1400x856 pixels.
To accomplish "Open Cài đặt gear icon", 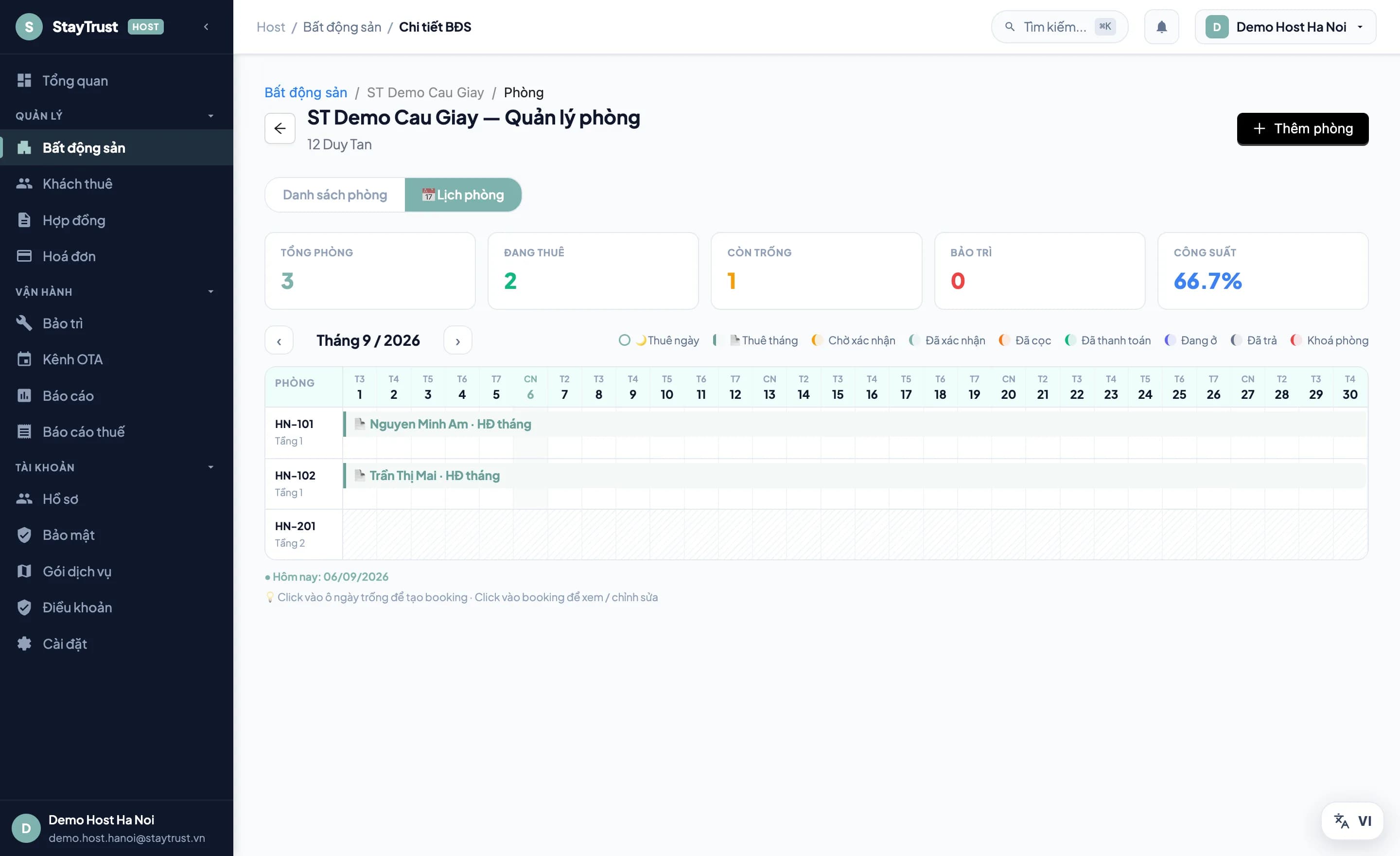I will (x=24, y=644).
